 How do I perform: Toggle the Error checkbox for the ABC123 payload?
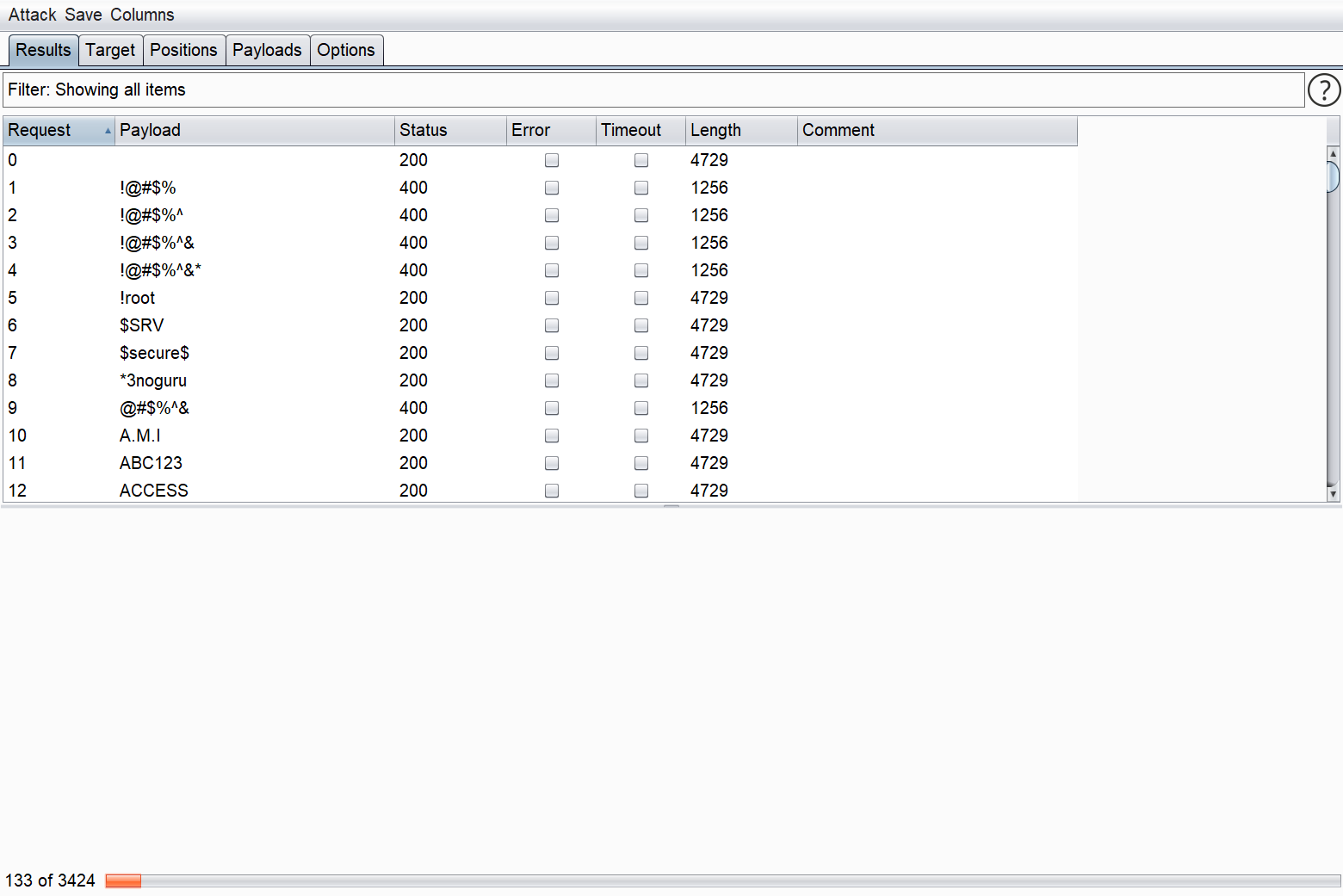coord(552,463)
